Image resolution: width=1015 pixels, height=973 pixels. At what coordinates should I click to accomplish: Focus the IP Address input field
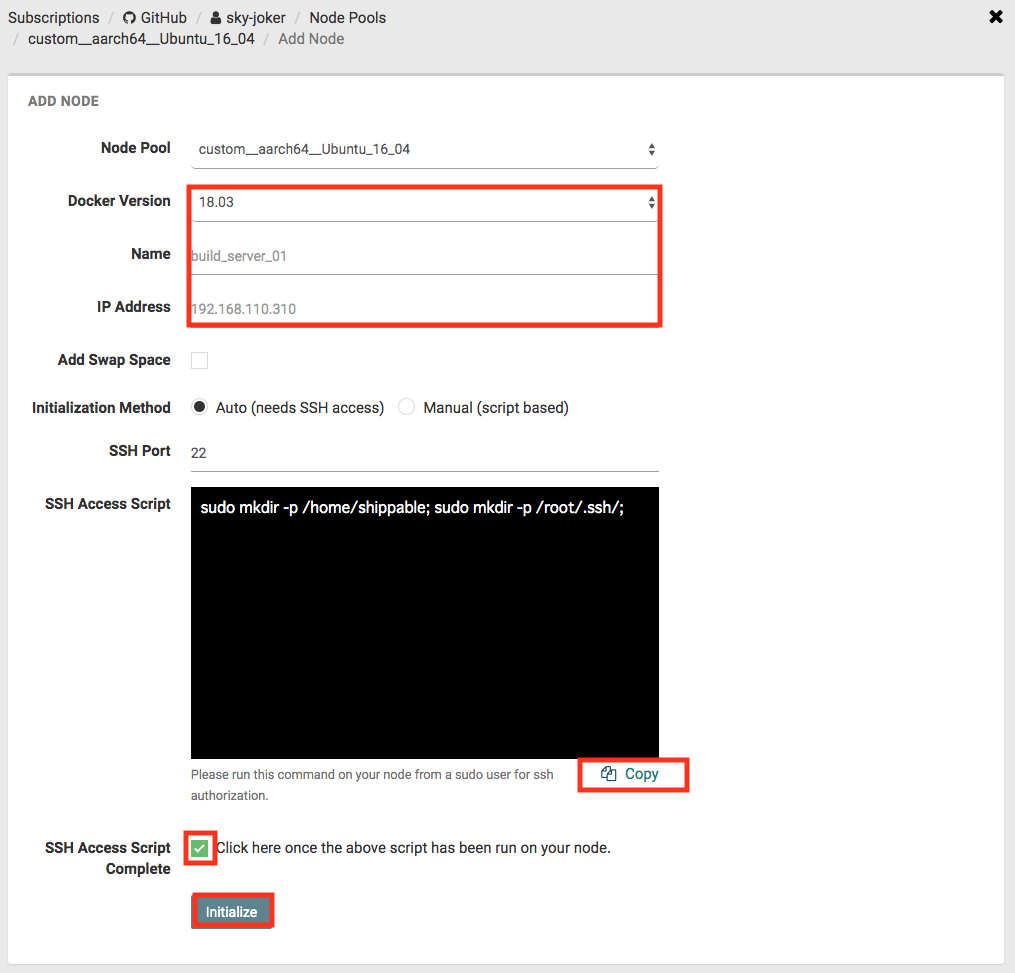pyautogui.click(x=425, y=309)
